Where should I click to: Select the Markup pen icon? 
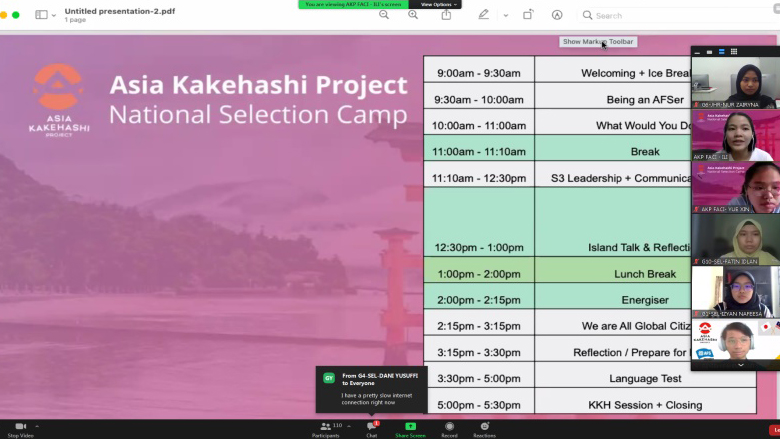[x=484, y=15]
